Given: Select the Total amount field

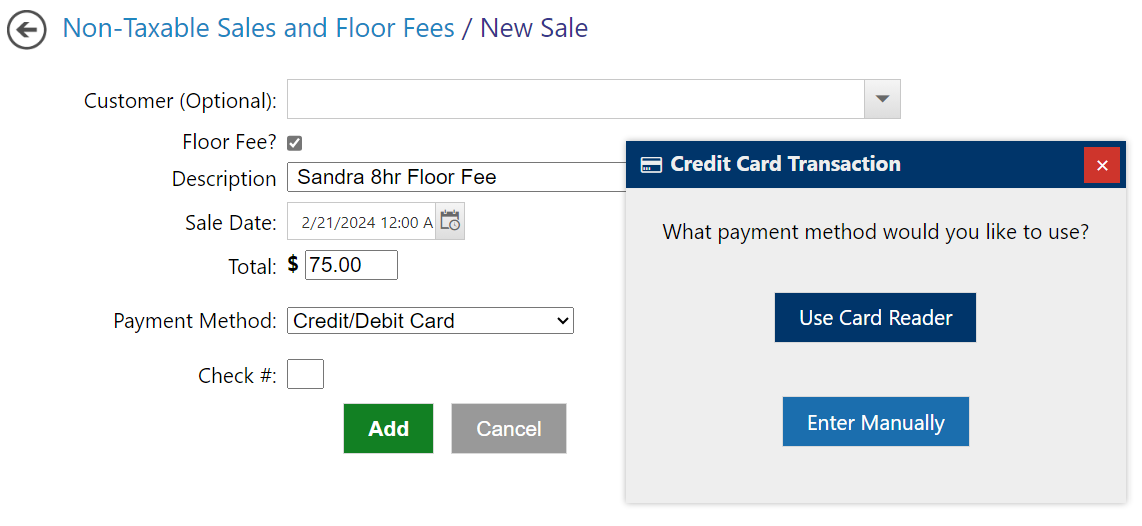Looking at the screenshot, I should [351, 265].
